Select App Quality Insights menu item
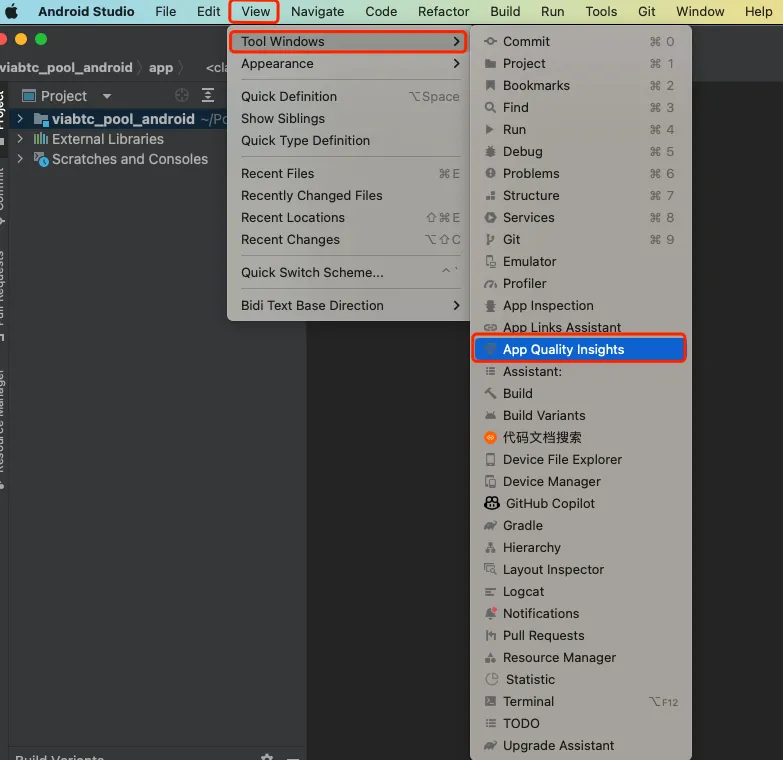 tap(579, 350)
